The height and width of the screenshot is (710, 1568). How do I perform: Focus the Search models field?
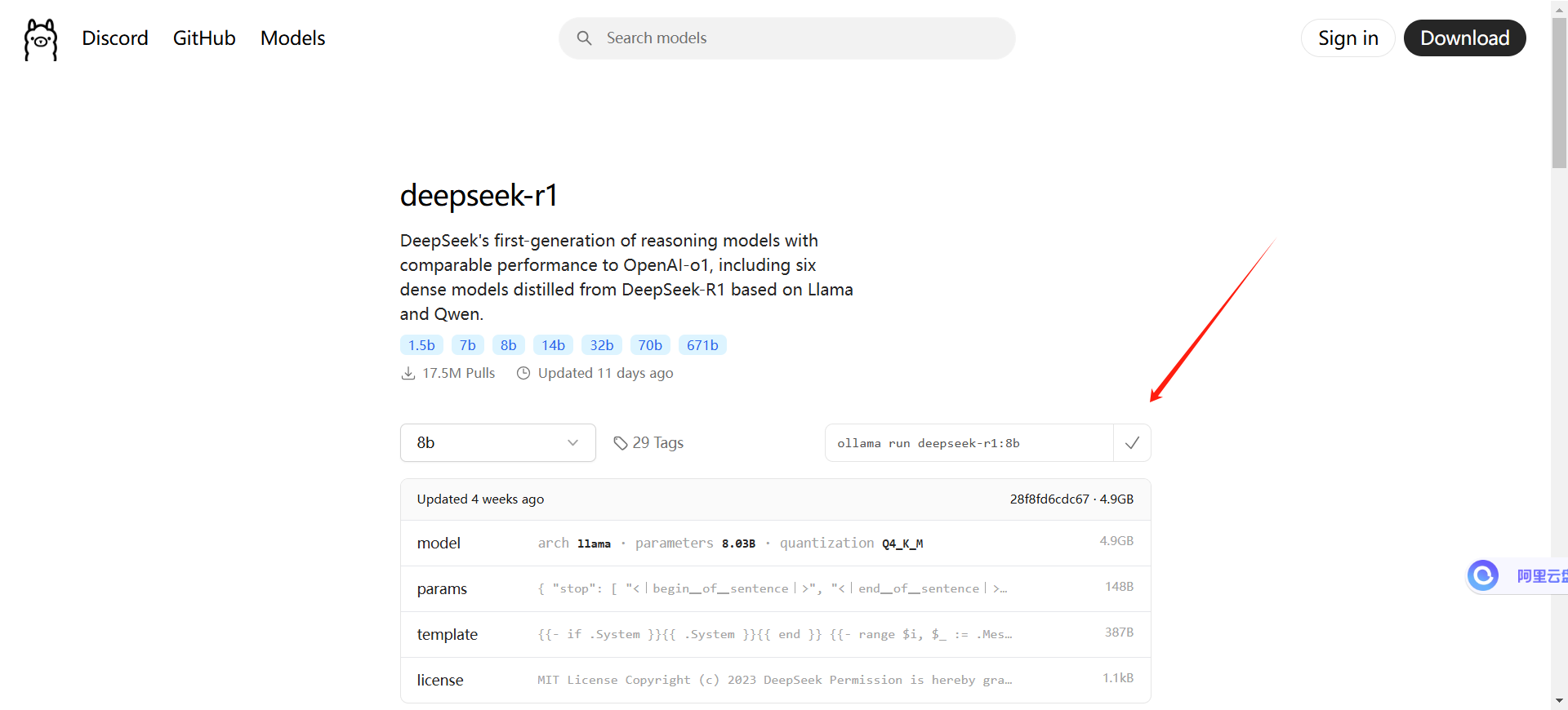pyautogui.click(x=787, y=38)
